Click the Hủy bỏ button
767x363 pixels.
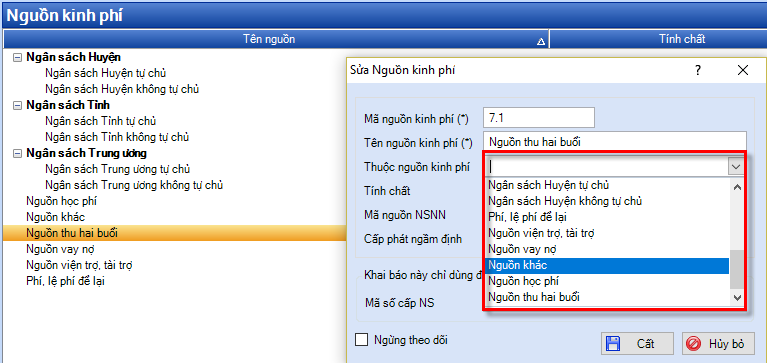(x=718, y=343)
